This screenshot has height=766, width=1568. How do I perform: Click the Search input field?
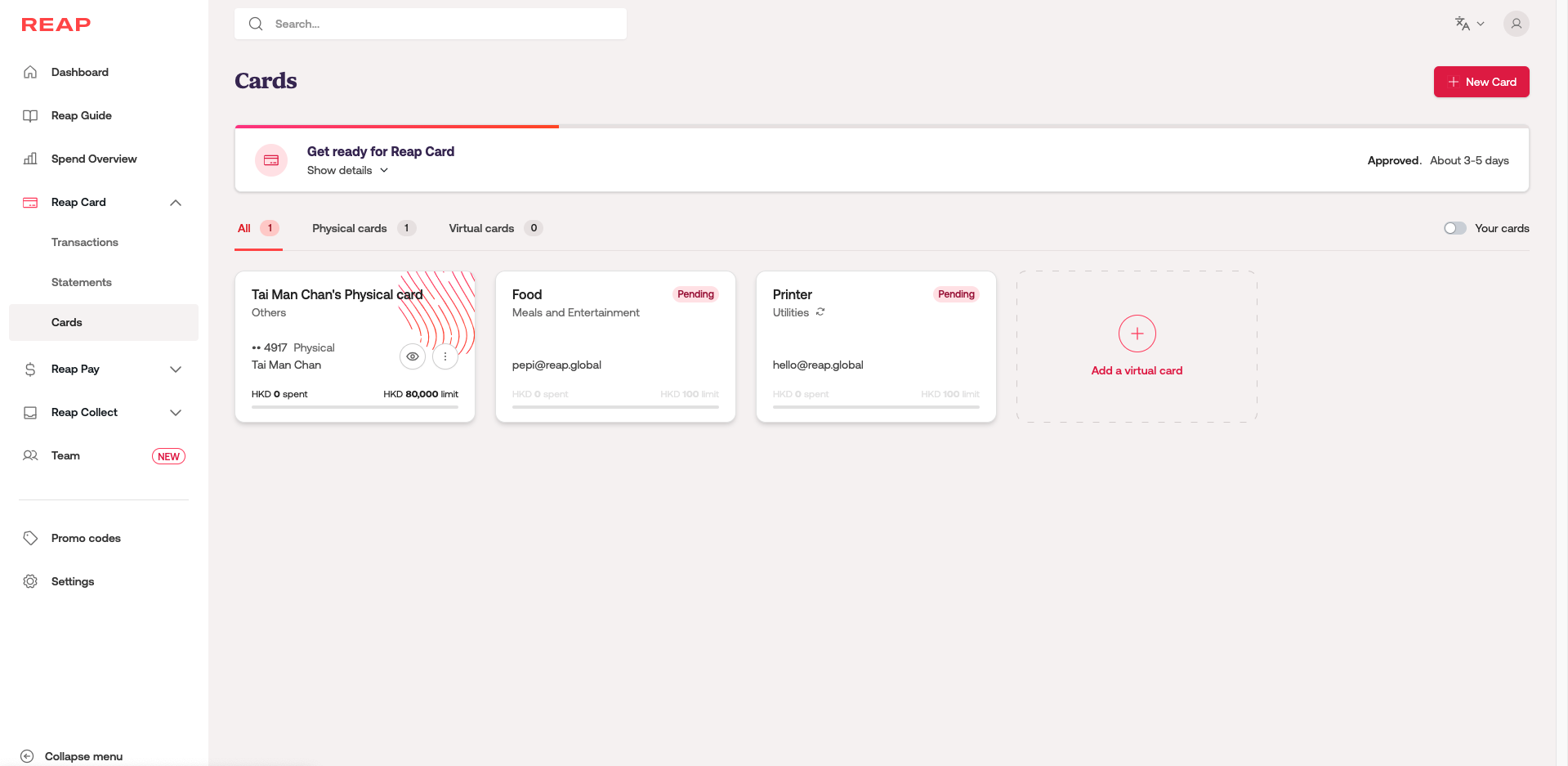[441, 24]
